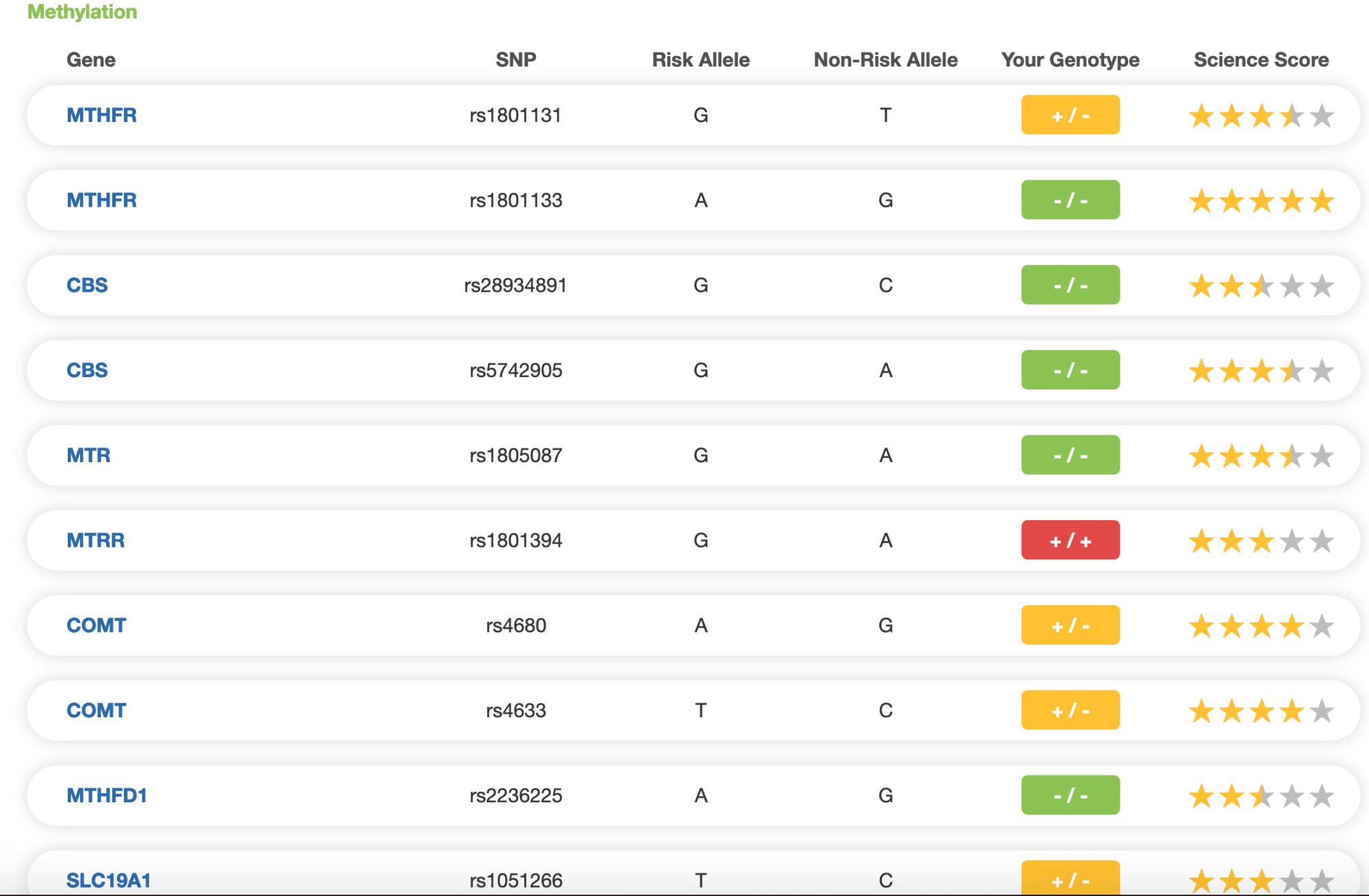
Task: Click the -/- genotype badge for rs5742905
Action: click(1071, 370)
